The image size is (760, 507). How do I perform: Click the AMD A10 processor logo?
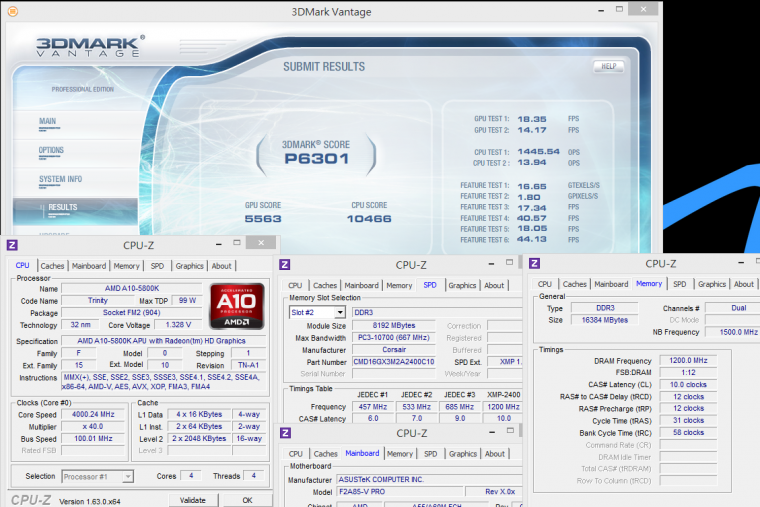pyautogui.click(x=236, y=304)
